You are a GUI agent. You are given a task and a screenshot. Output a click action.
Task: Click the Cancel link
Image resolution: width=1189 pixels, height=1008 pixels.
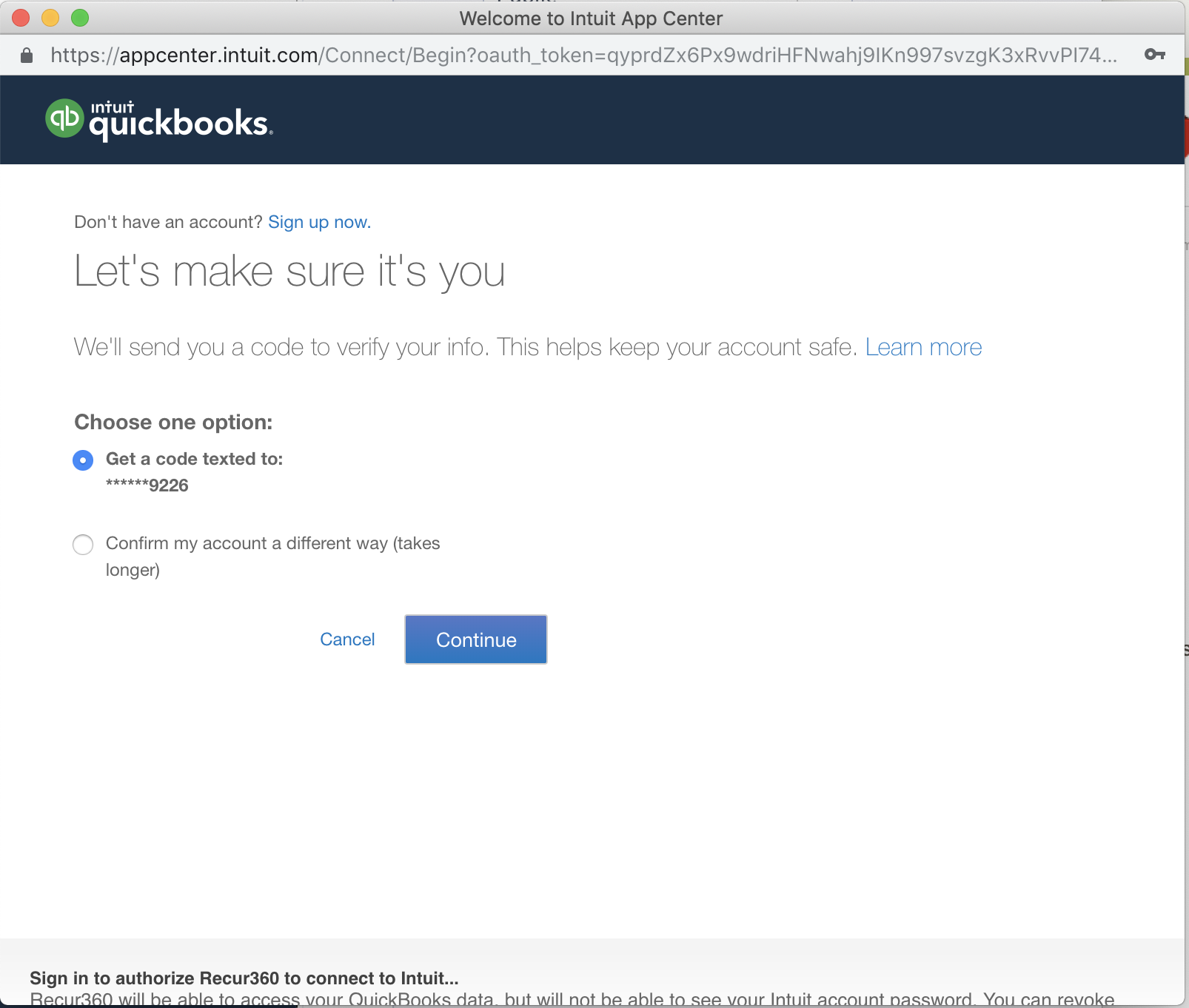pos(347,639)
